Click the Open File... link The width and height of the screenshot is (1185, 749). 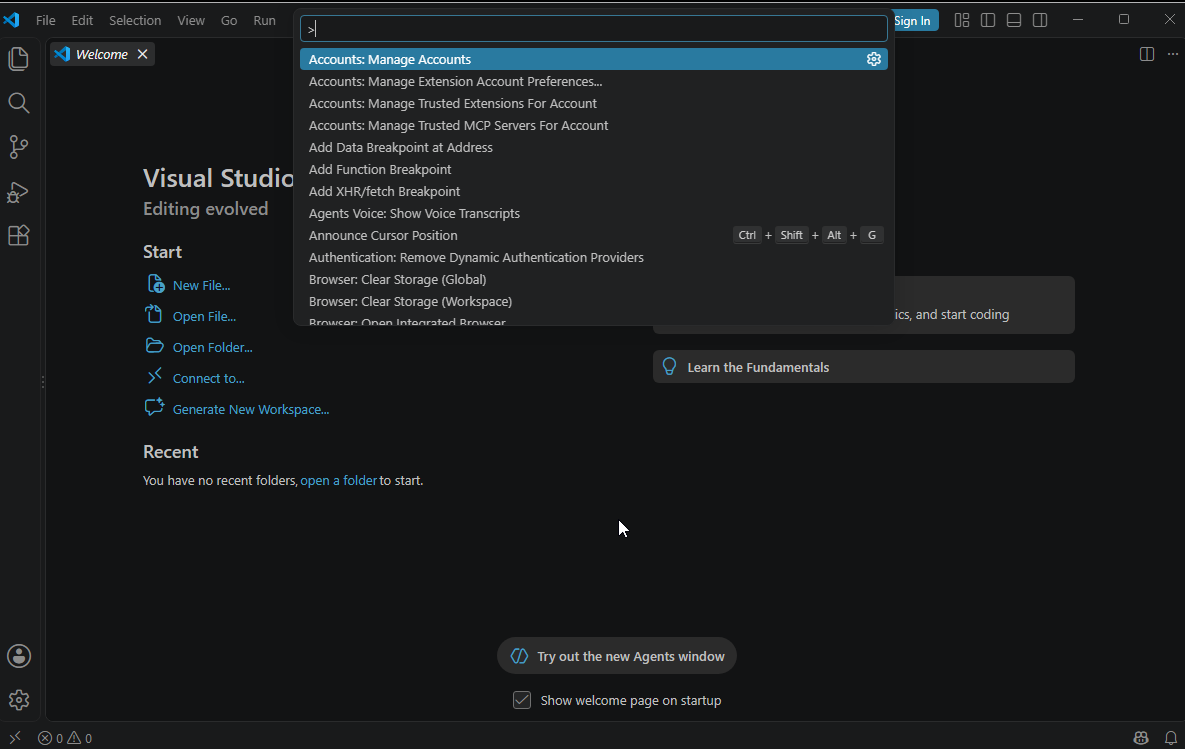point(204,317)
